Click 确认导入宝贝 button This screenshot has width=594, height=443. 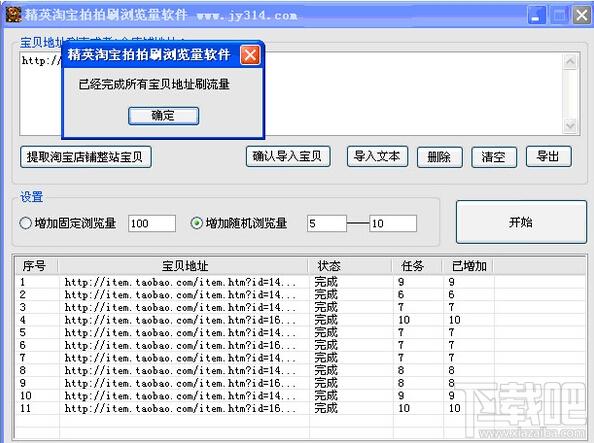coord(288,157)
